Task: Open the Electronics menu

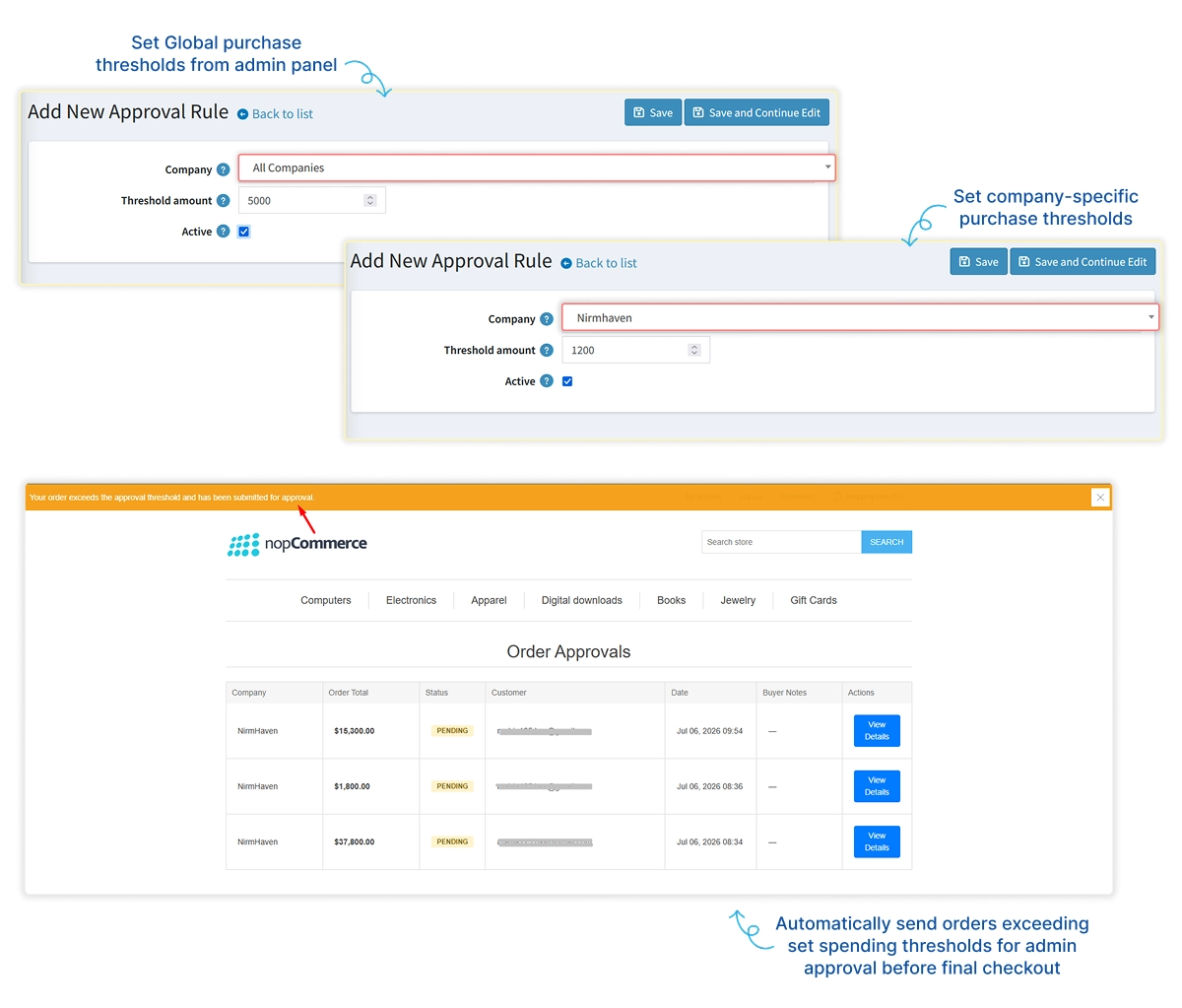Action: [x=411, y=600]
